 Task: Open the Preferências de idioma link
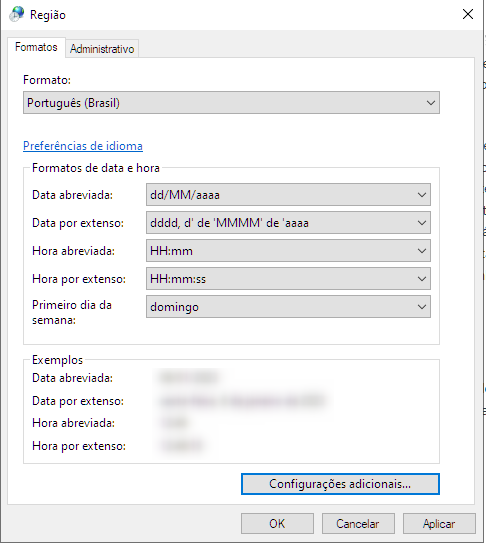(83, 146)
